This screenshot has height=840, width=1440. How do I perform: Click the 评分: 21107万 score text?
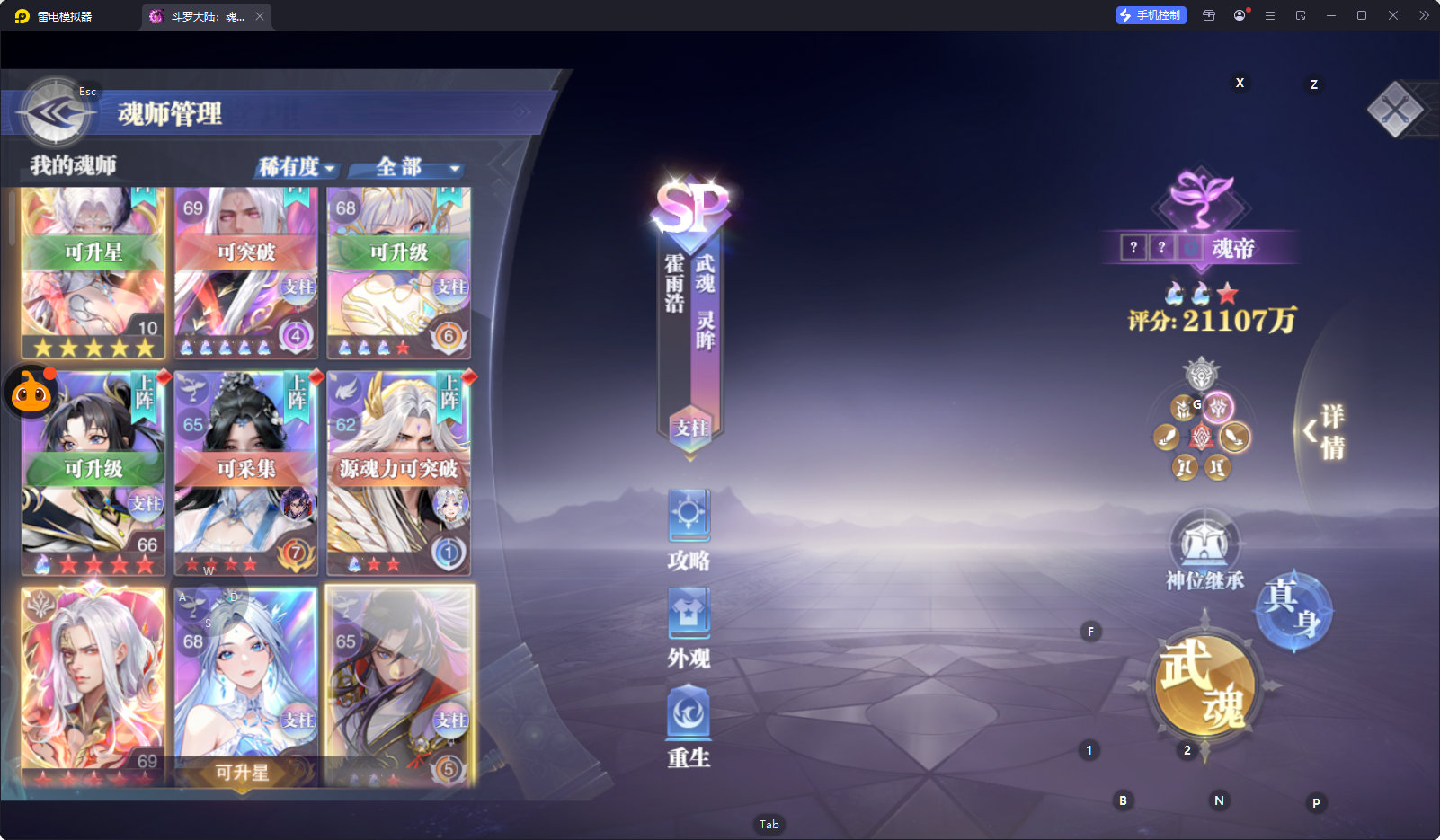click(1212, 320)
